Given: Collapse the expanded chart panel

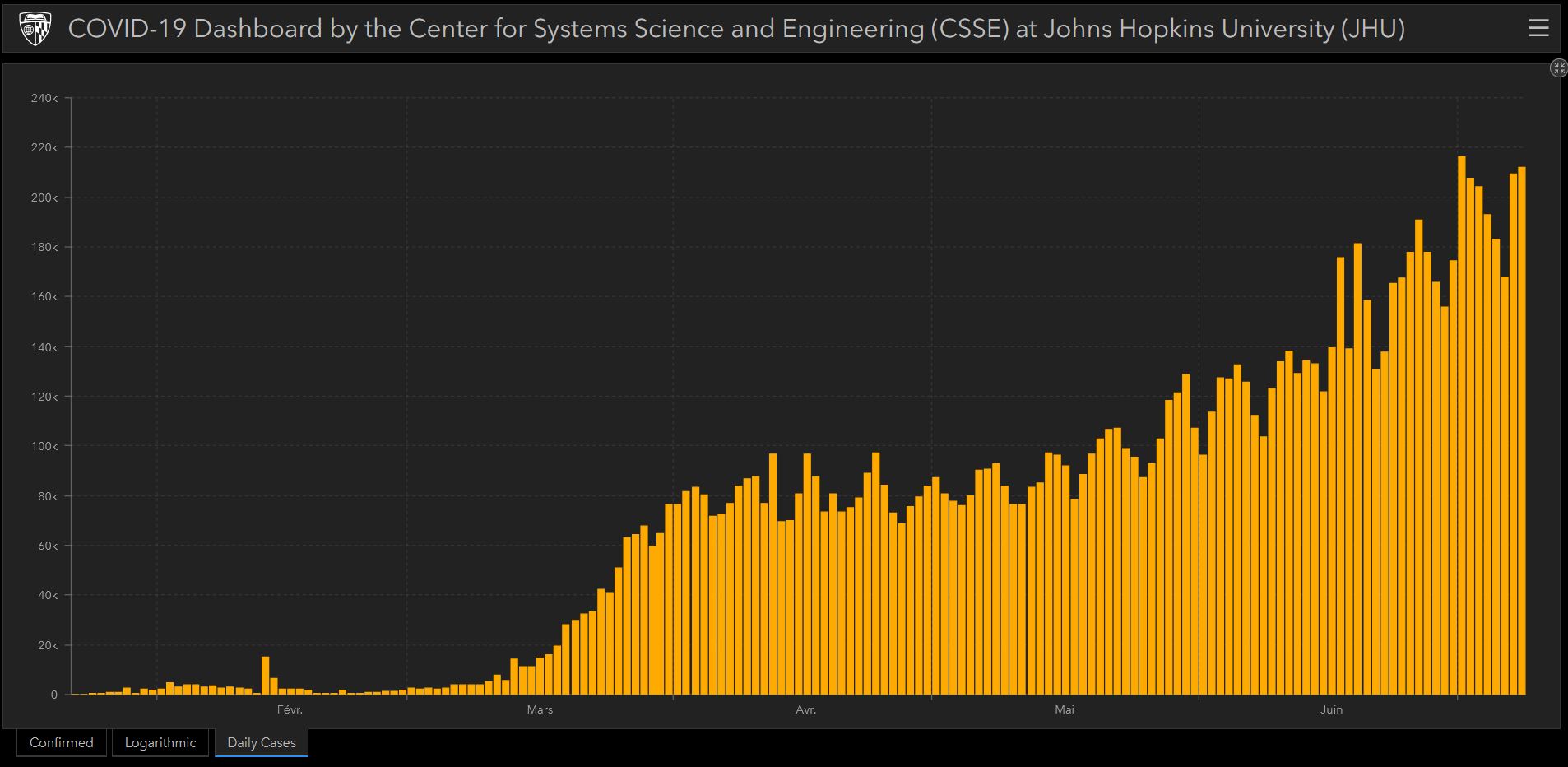Looking at the screenshot, I should (1558, 68).
